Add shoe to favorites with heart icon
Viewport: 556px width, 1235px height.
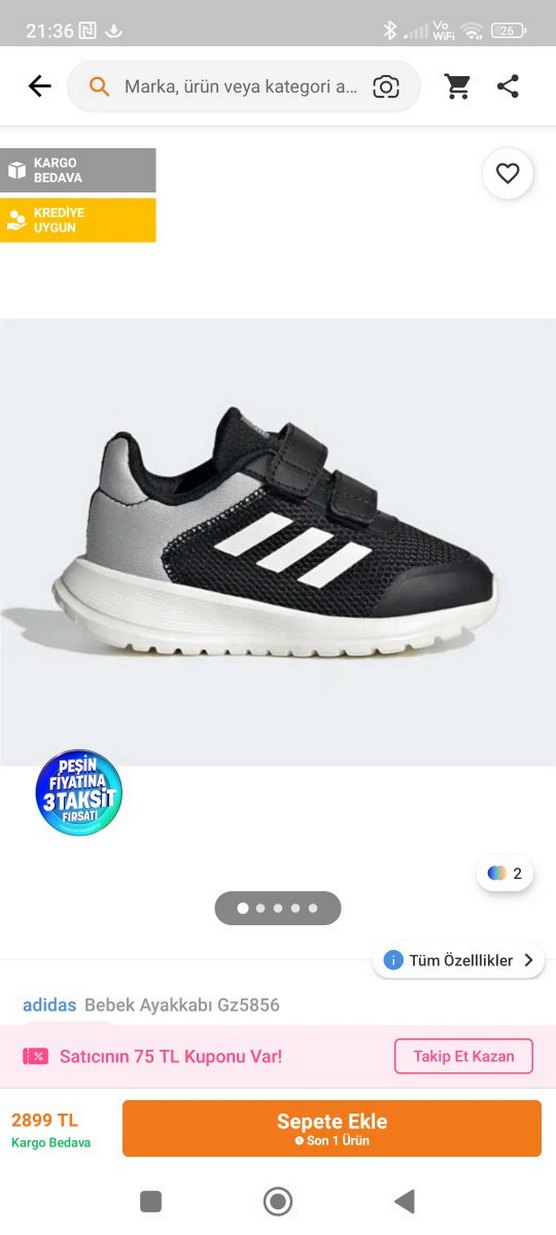(508, 174)
